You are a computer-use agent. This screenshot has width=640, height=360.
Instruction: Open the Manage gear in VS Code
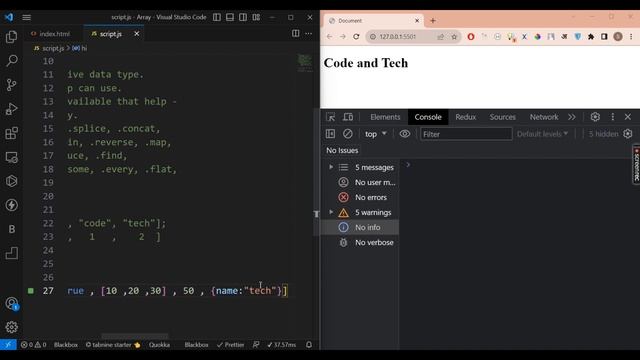pyautogui.click(x=11, y=327)
